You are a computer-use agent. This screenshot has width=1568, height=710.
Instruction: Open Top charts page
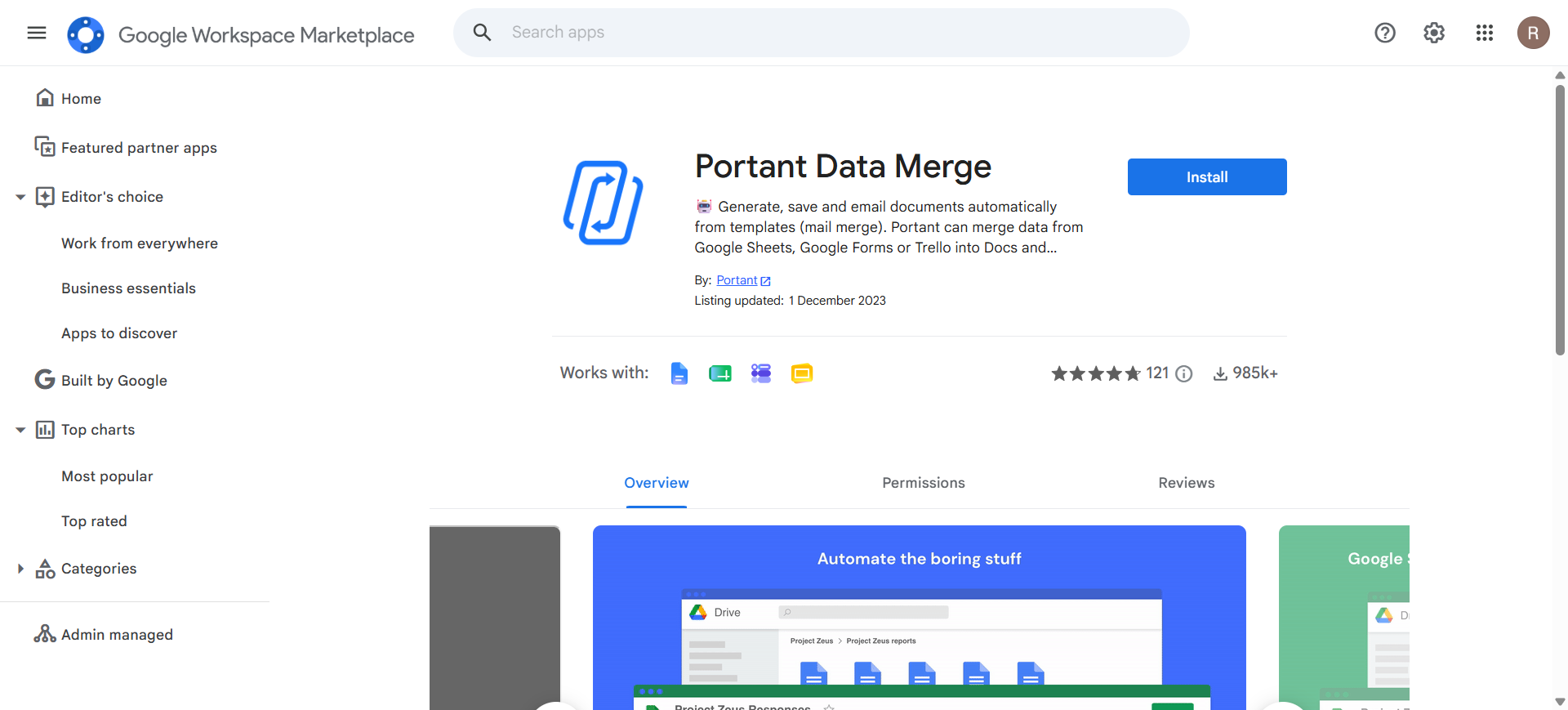[x=98, y=430]
